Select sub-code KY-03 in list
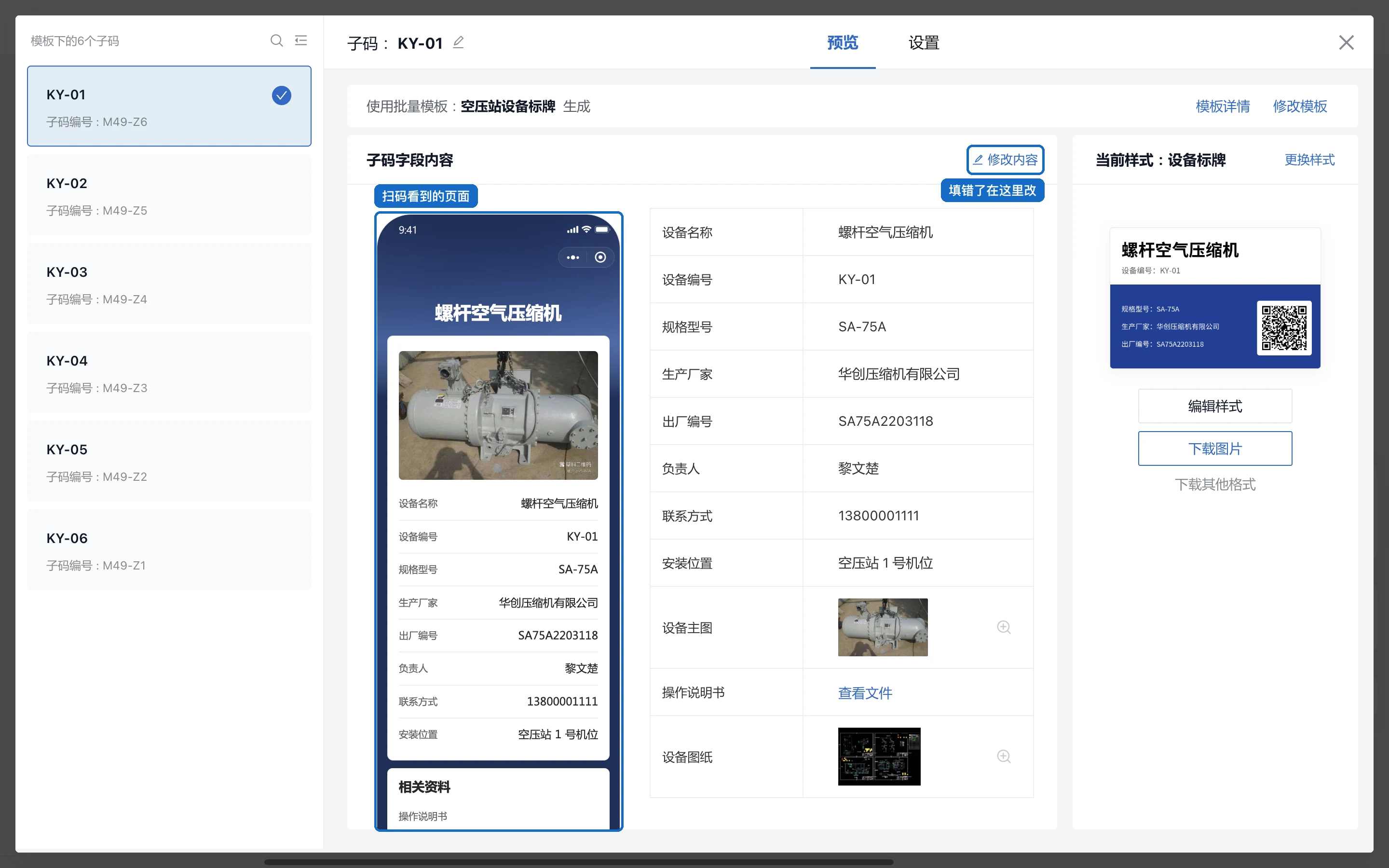1389x868 pixels. coord(169,284)
